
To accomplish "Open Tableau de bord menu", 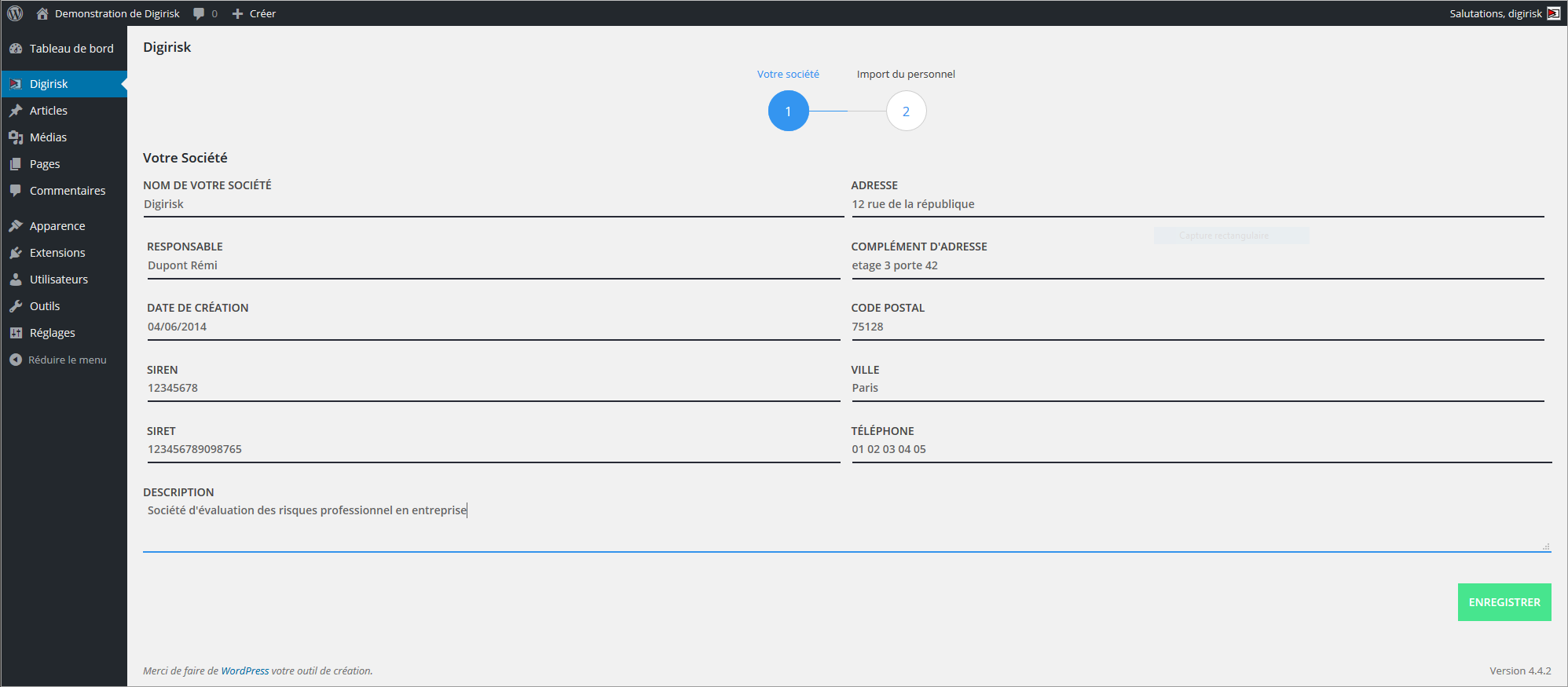I will click(64, 49).
